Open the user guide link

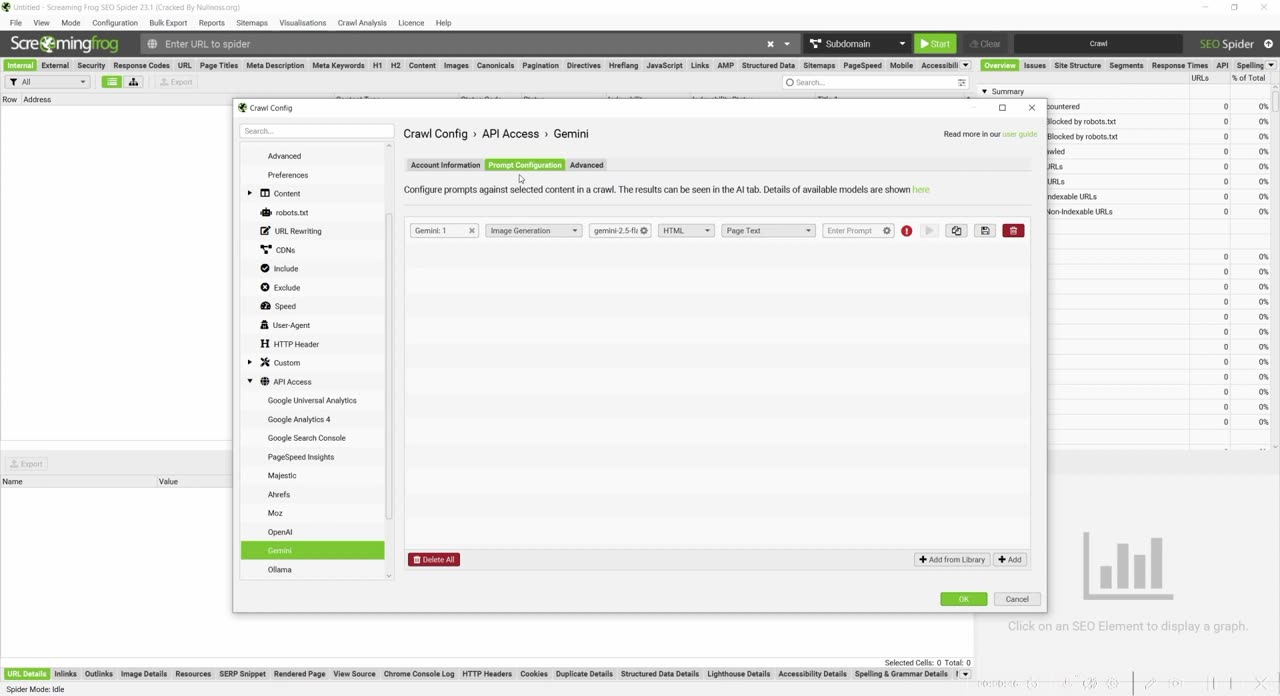click(1020, 134)
